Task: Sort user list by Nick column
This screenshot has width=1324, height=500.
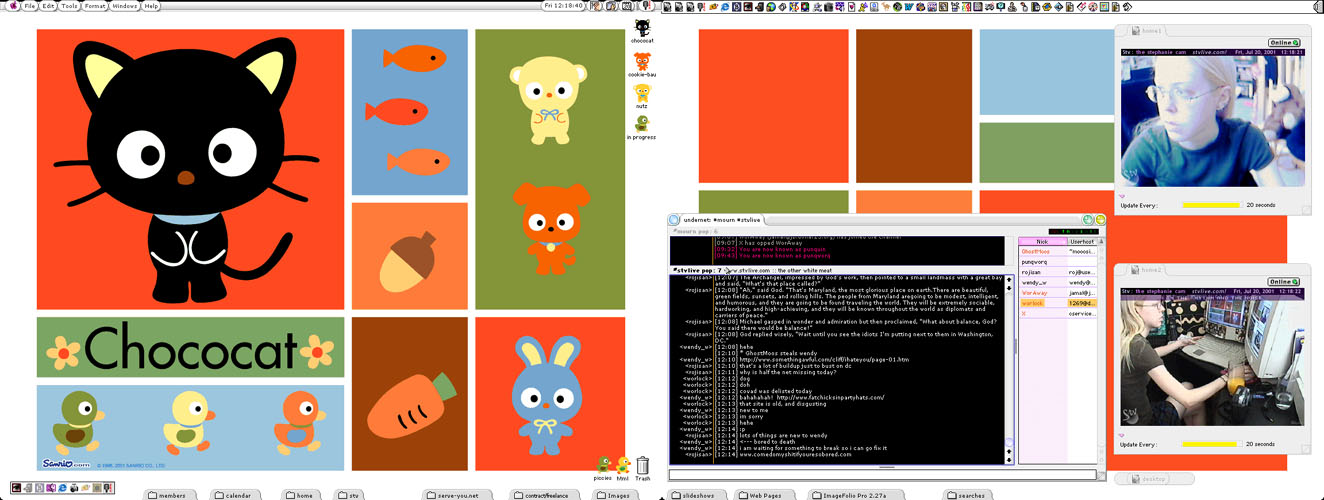Action: tap(1041, 241)
